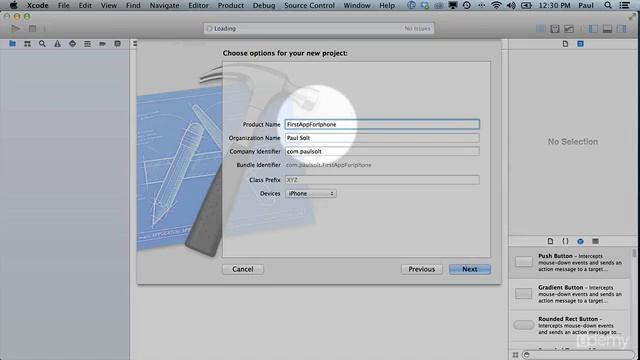Click the 12:30 PM clock

554,5
